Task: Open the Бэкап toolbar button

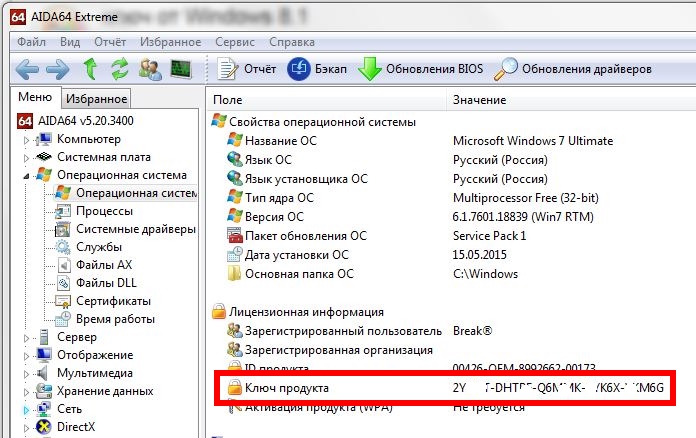Action: pyautogui.click(x=319, y=69)
